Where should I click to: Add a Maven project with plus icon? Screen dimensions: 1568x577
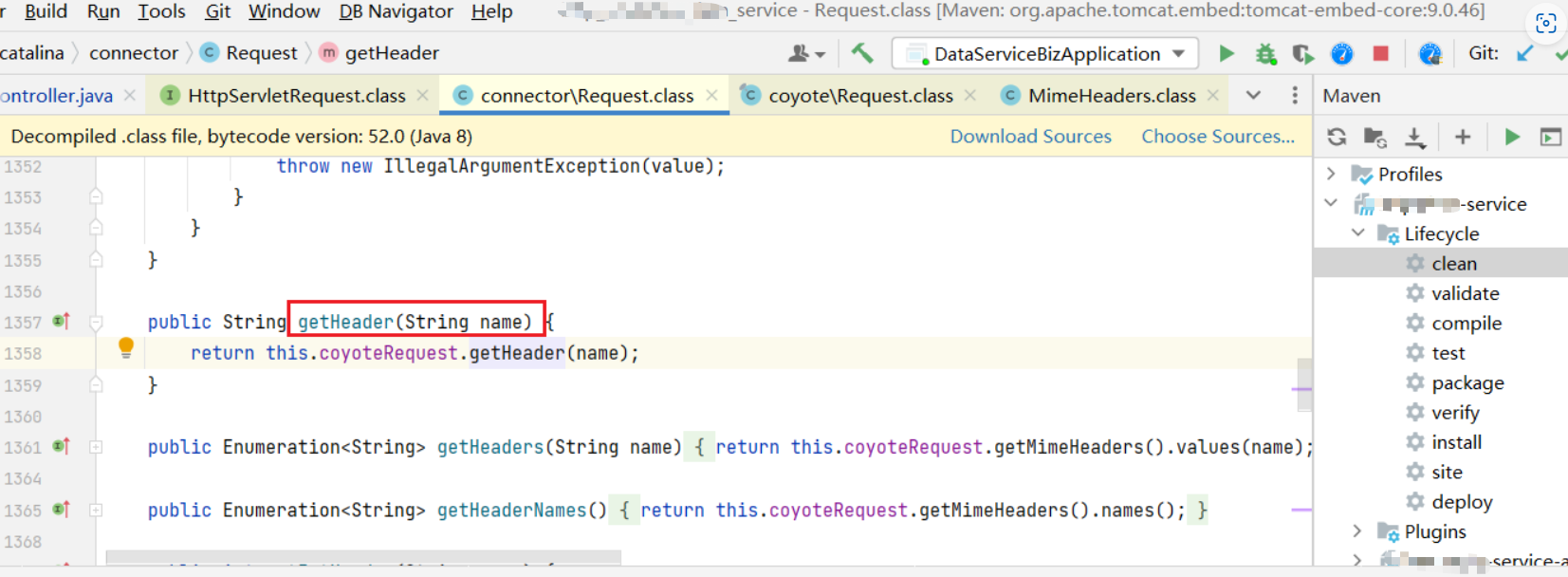tap(1463, 138)
